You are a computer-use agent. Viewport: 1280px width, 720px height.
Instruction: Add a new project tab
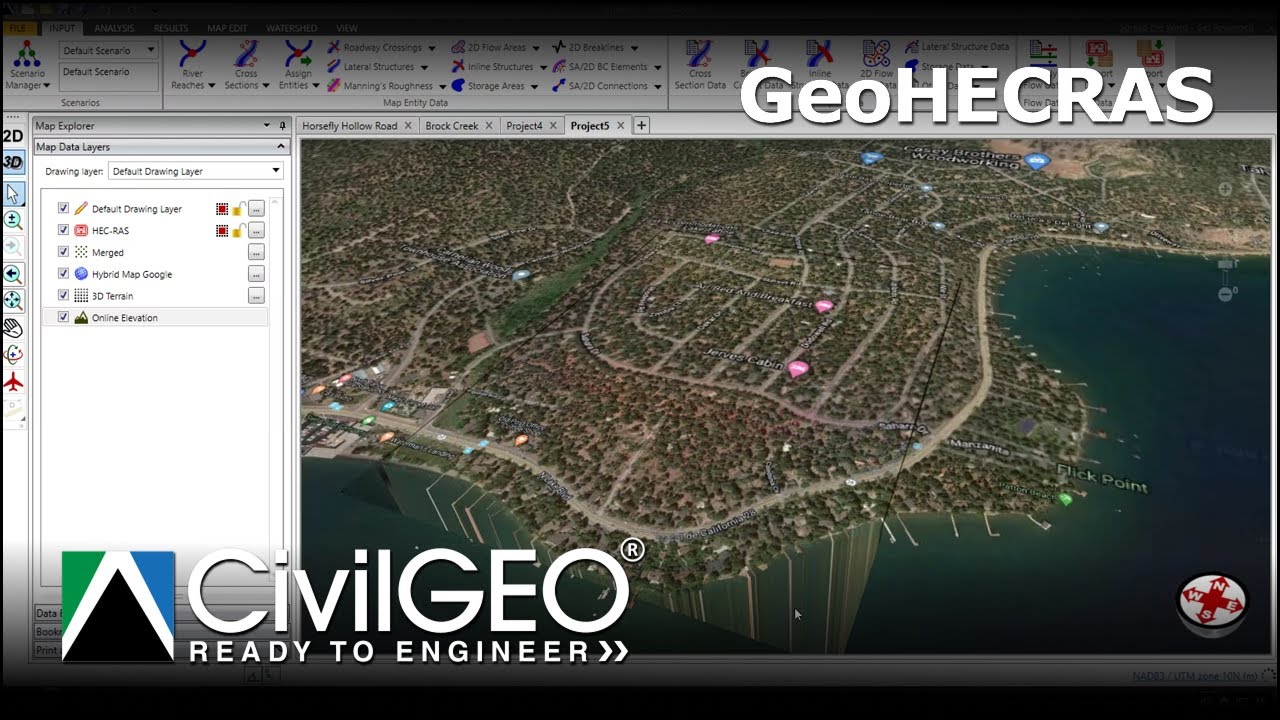(x=642, y=126)
